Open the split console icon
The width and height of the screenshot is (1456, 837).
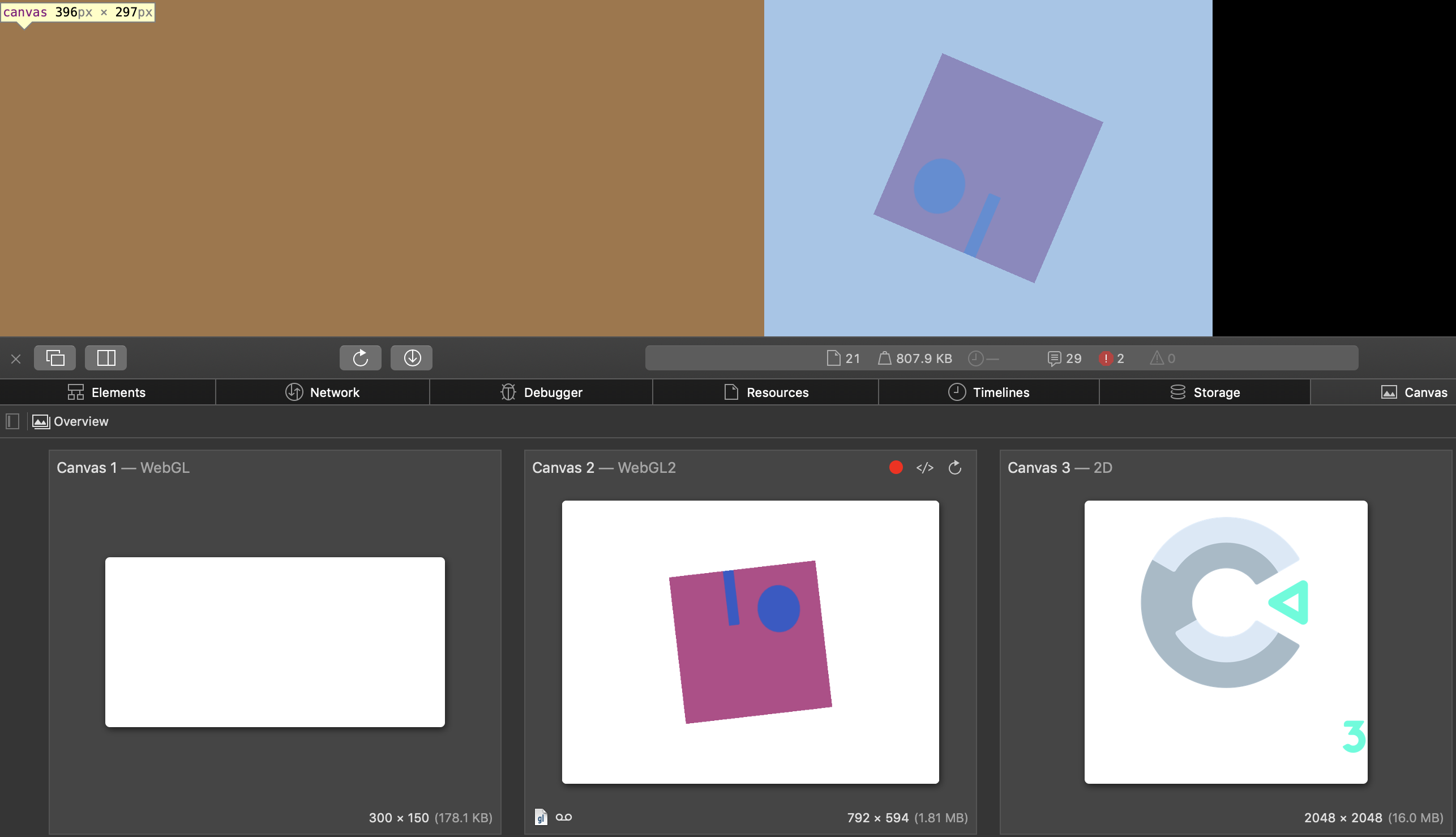[105, 357]
